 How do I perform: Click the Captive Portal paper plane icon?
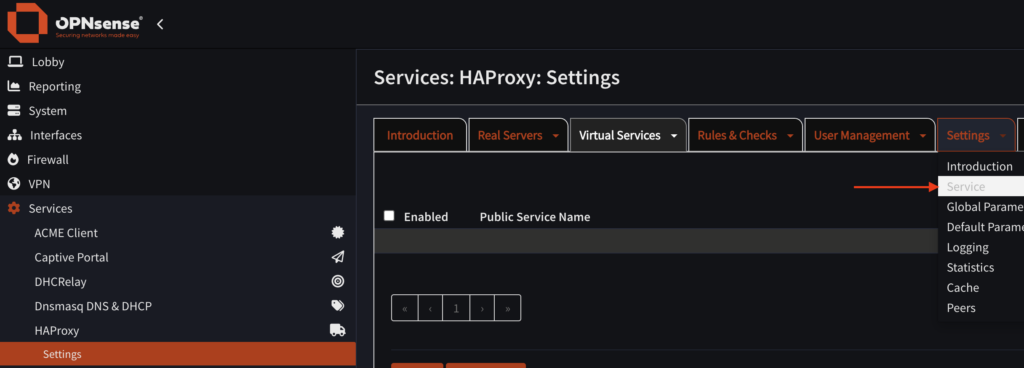(x=338, y=257)
